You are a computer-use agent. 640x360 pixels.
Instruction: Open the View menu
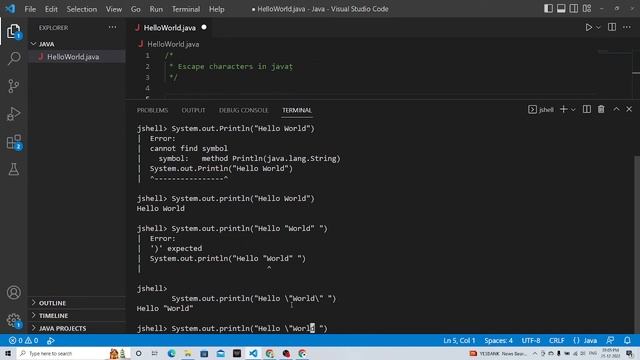pos(113,9)
